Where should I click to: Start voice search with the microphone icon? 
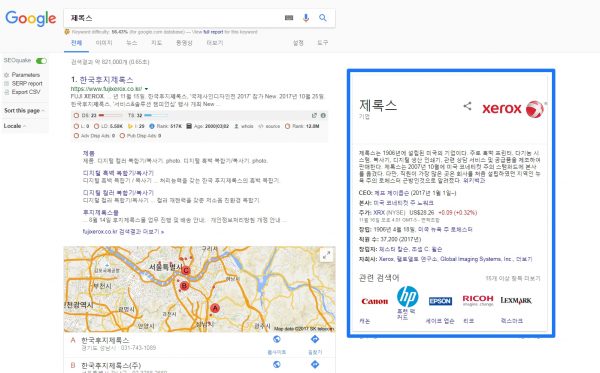[306, 18]
